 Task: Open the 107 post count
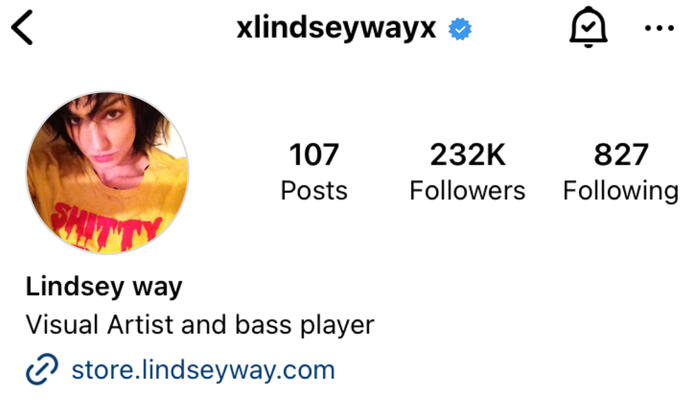[314, 155]
